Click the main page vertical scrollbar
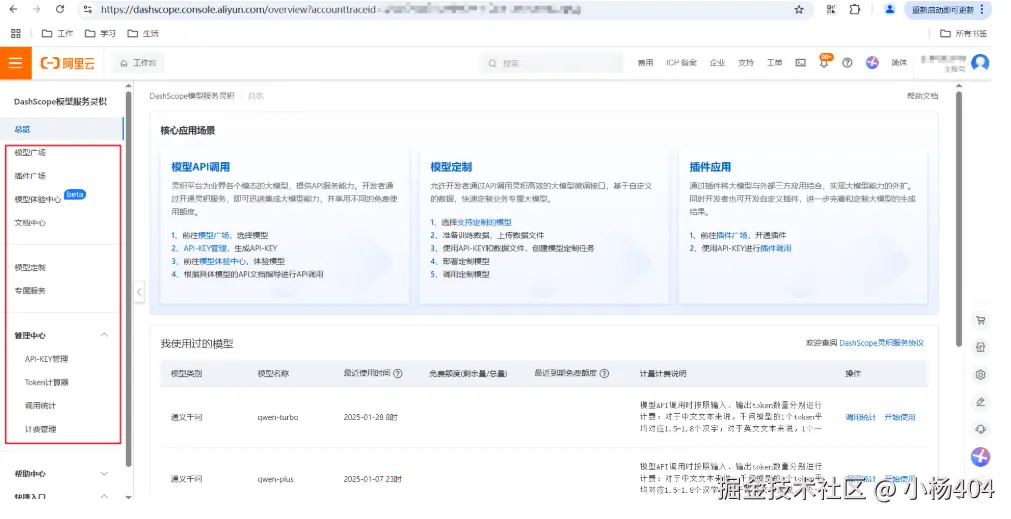 tap(959, 219)
